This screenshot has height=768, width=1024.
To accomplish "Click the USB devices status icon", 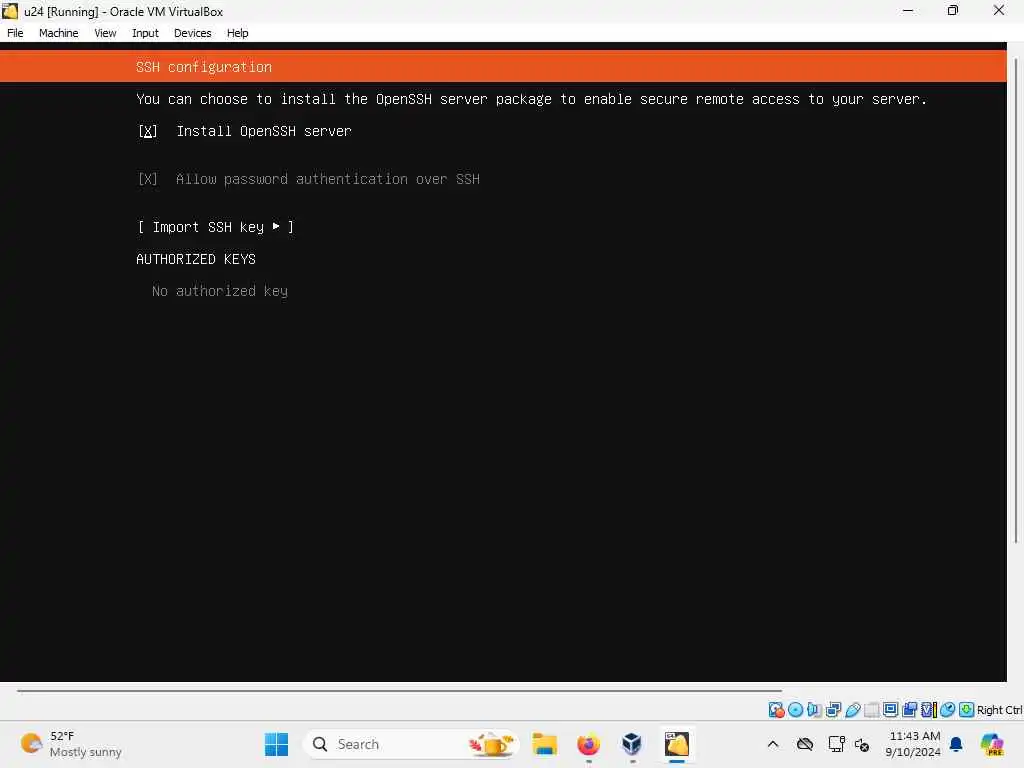I will (852, 710).
